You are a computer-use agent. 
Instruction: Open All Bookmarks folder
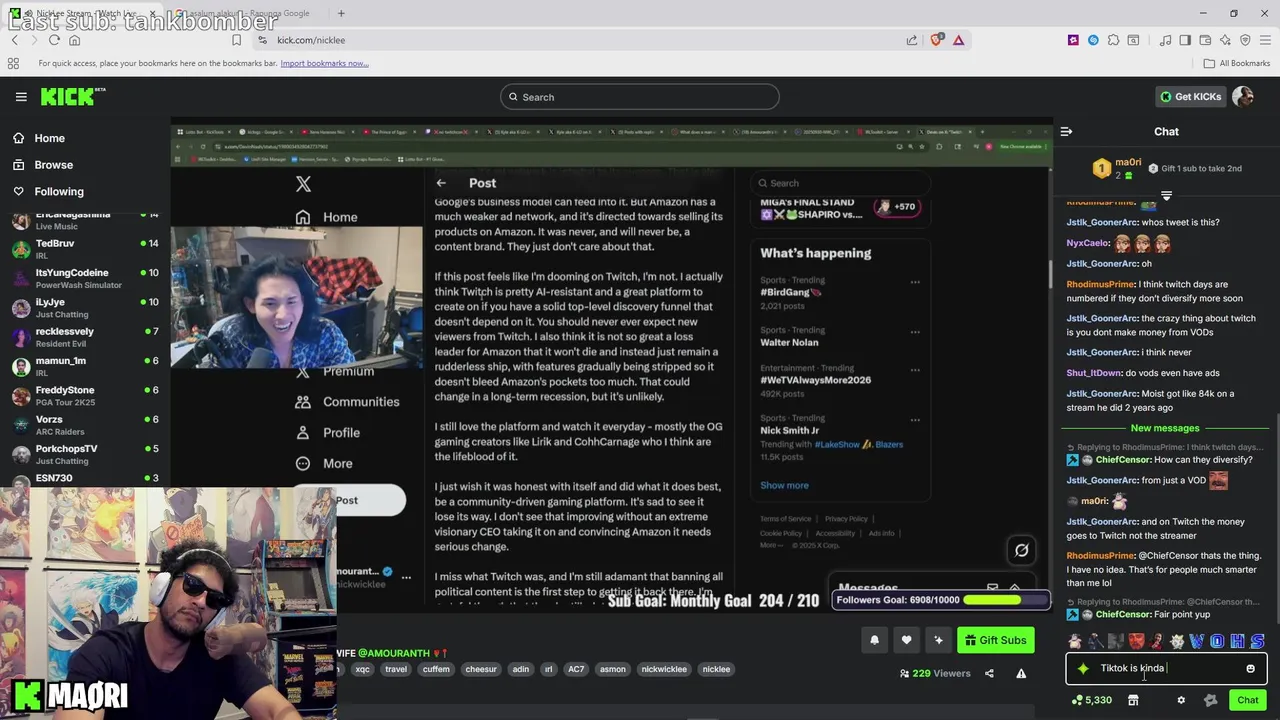pyautogui.click(x=1237, y=63)
